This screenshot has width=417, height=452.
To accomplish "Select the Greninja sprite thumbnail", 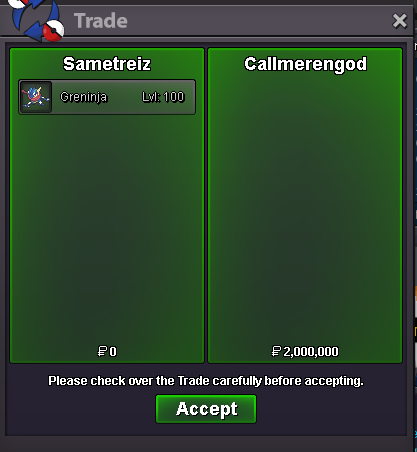I will 36,97.
